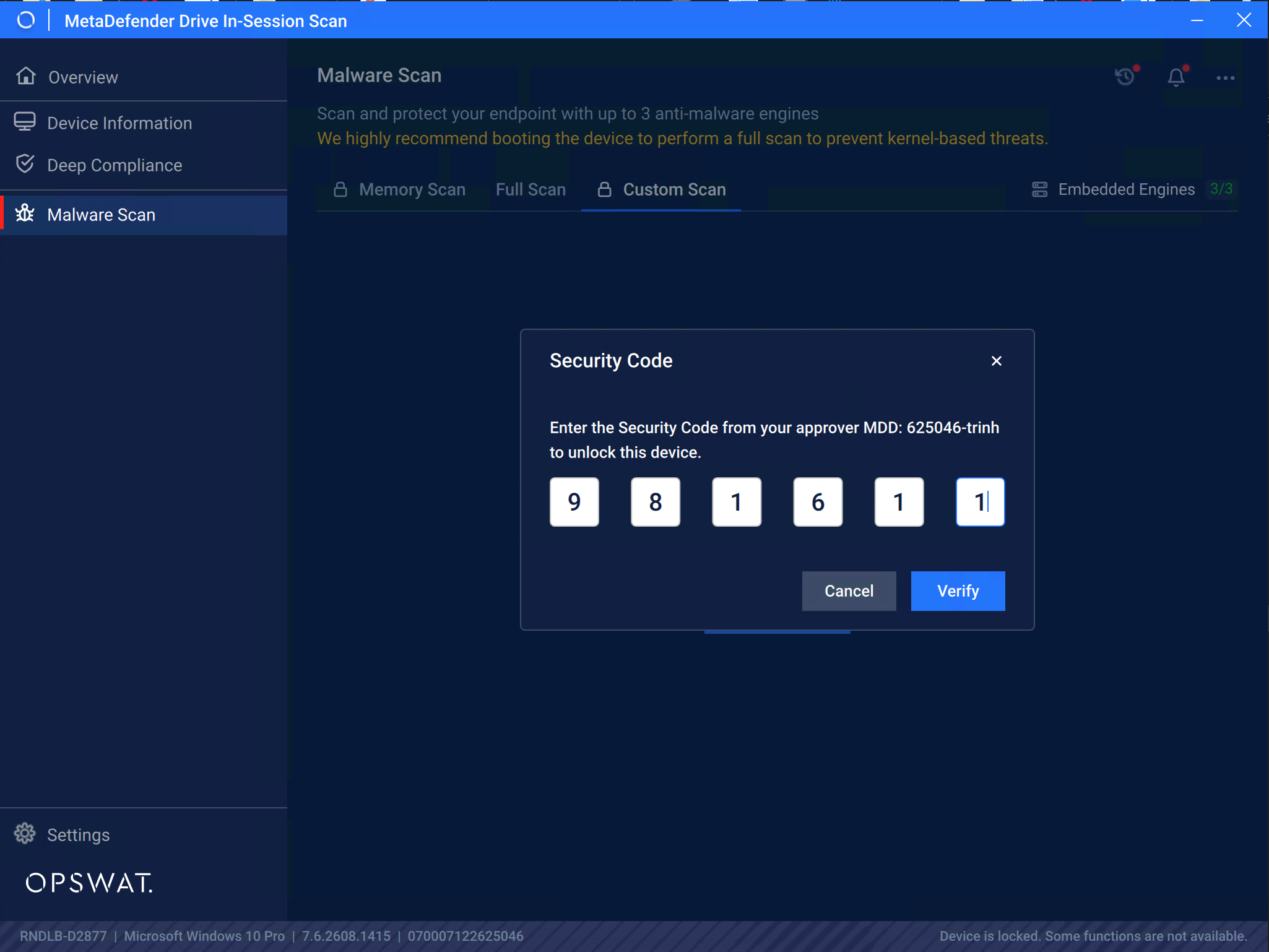Viewport: 1269px width, 952px height.
Task: Click the Verify button
Action: pos(958,591)
